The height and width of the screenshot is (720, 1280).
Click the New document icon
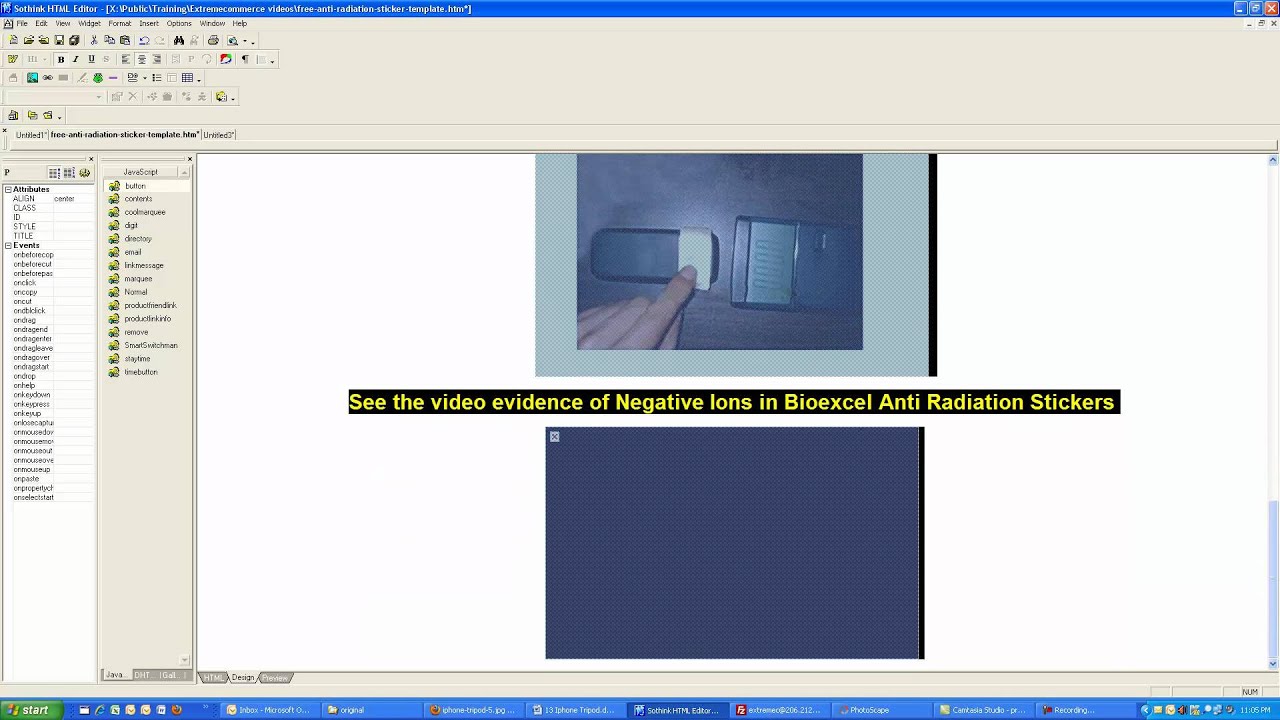tap(13, 41)
